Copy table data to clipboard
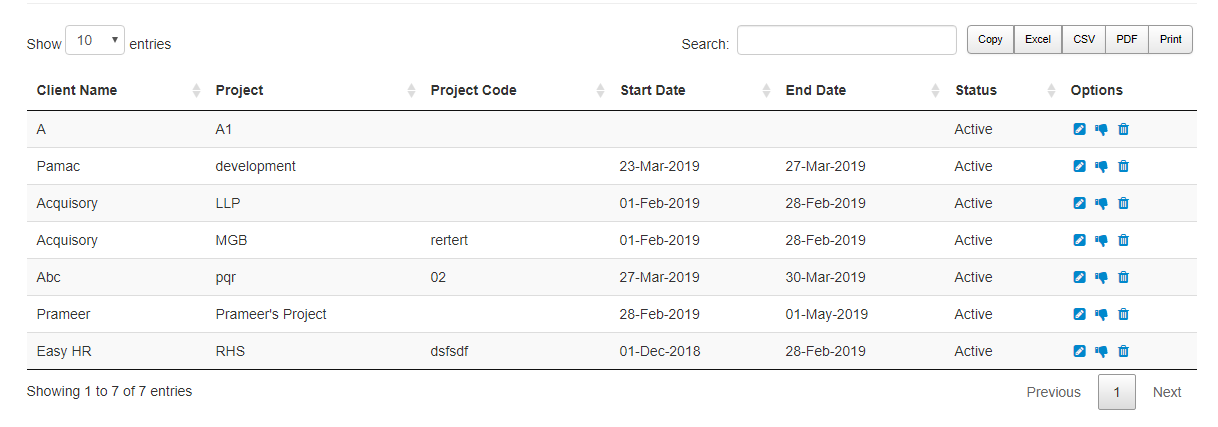This screenshot has width=1218, height=427. tap(990, 39)
